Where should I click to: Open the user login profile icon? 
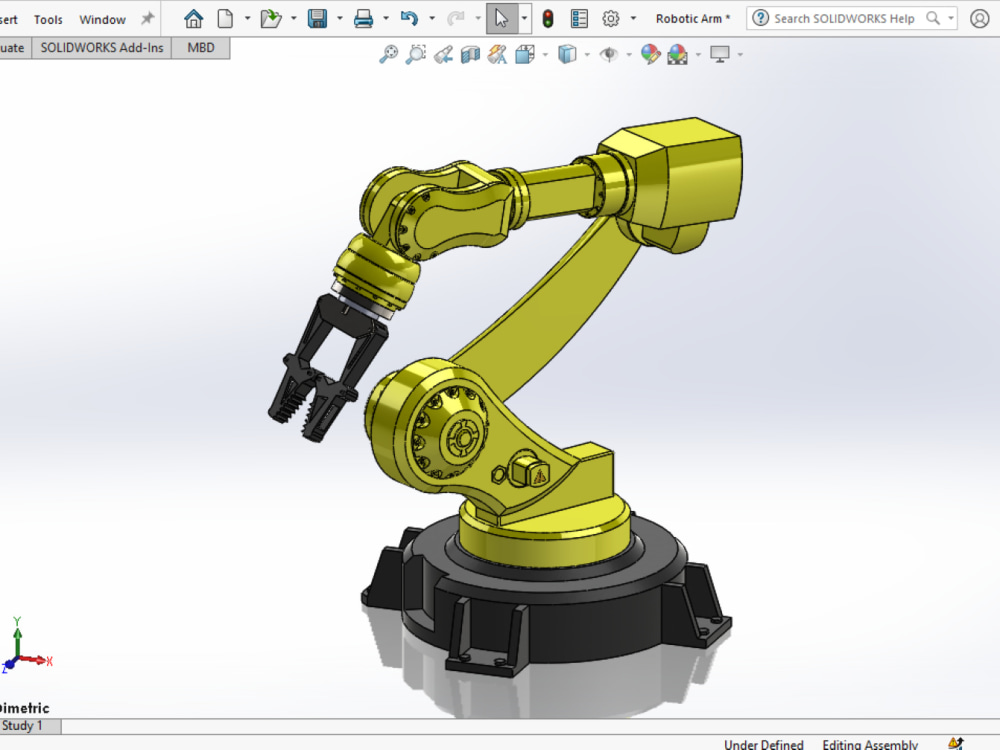coord(979,18)
